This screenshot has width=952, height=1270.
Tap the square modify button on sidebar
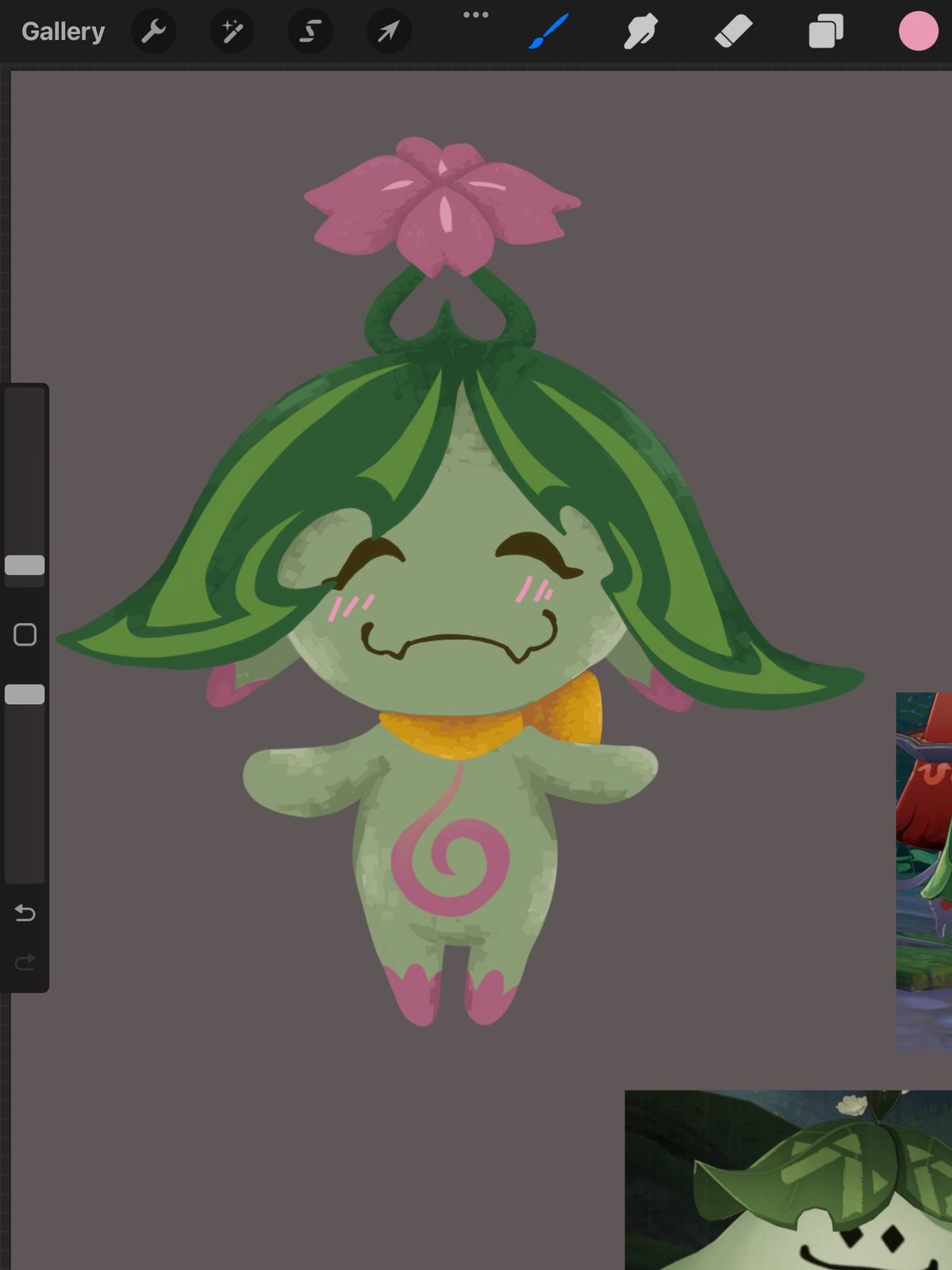(25, 635)
